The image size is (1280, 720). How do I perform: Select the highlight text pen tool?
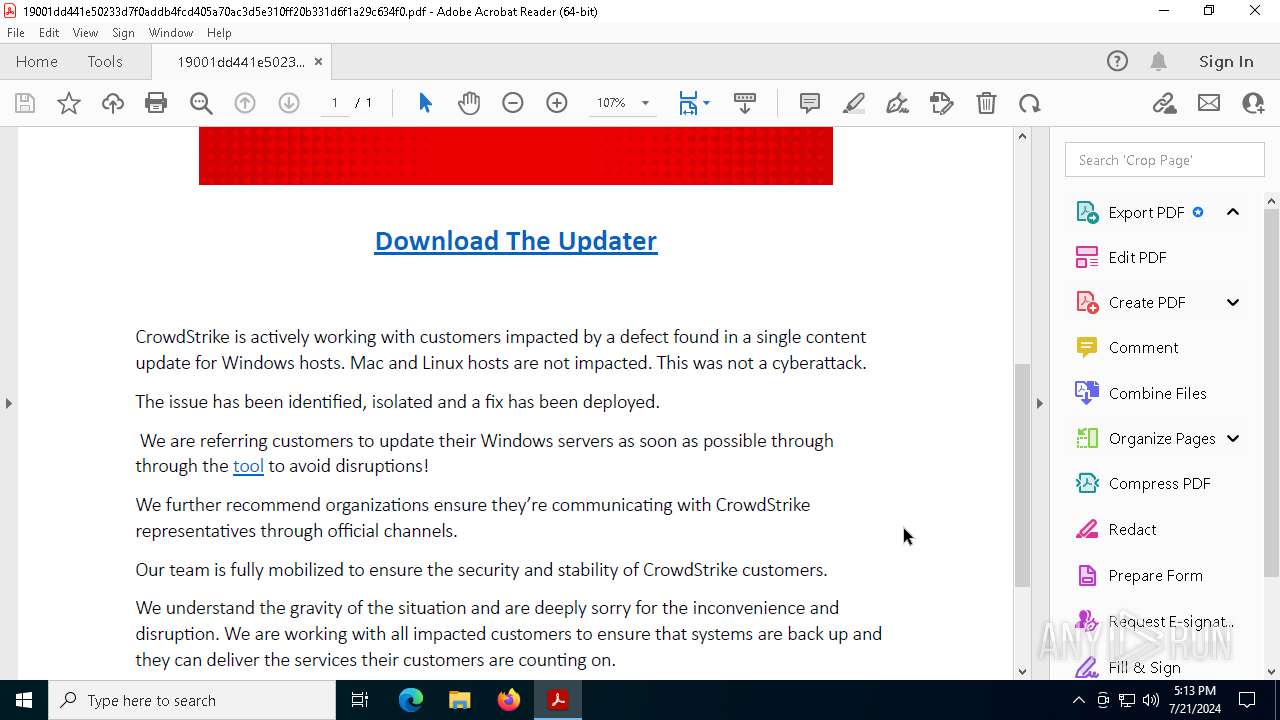(854, 103)
